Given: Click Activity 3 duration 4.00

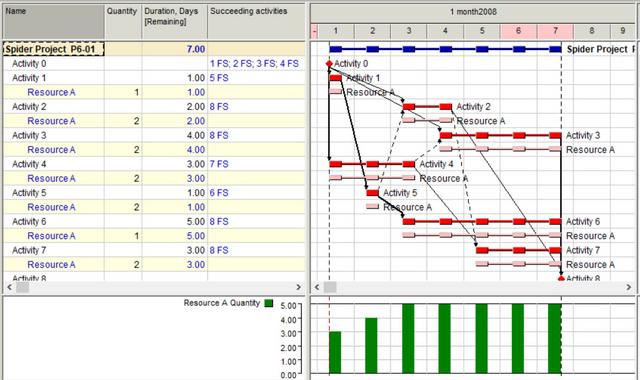Looking at the screenshot, I should point(196,135).
